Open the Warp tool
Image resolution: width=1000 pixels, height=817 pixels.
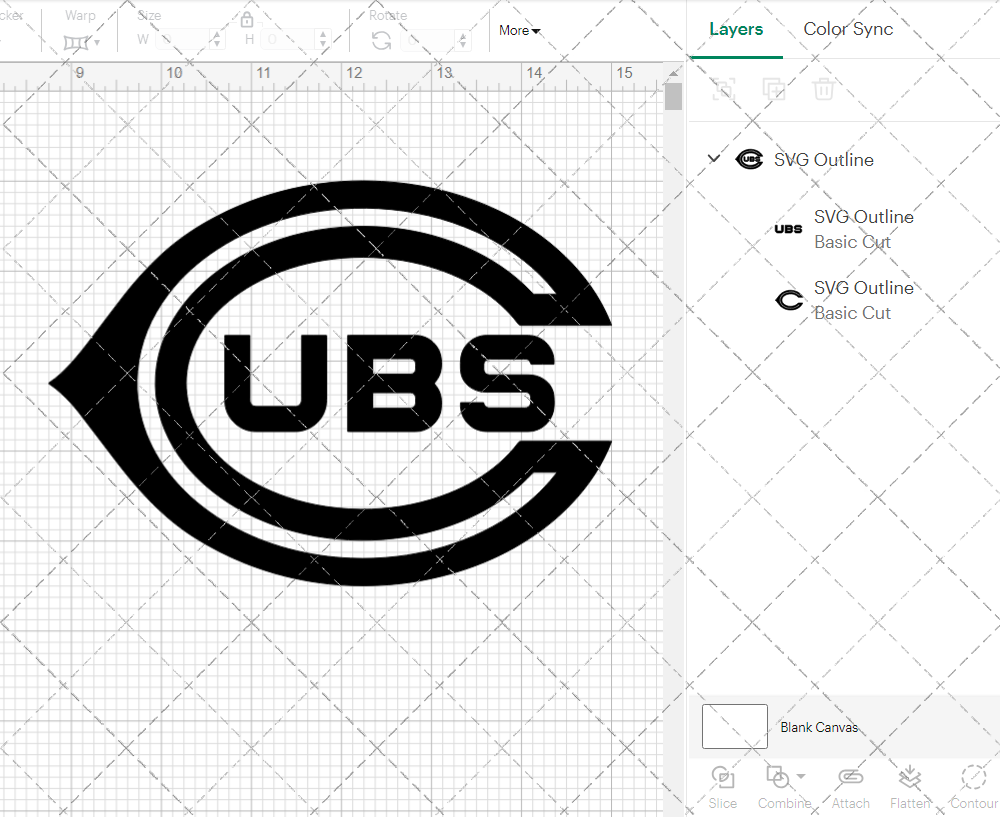coord(75,40)
